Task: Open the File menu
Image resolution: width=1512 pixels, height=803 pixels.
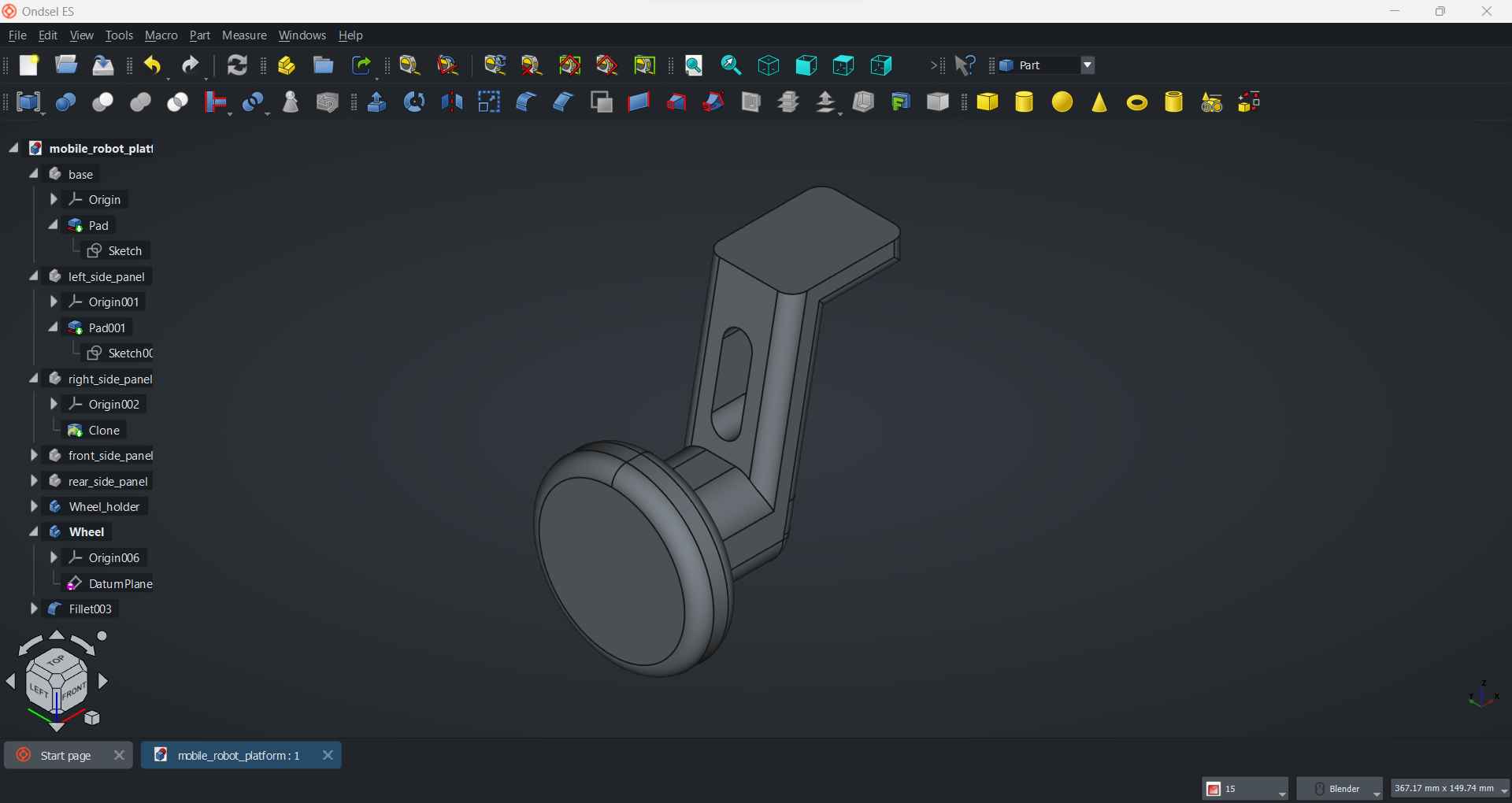Action: coord(17,35)
